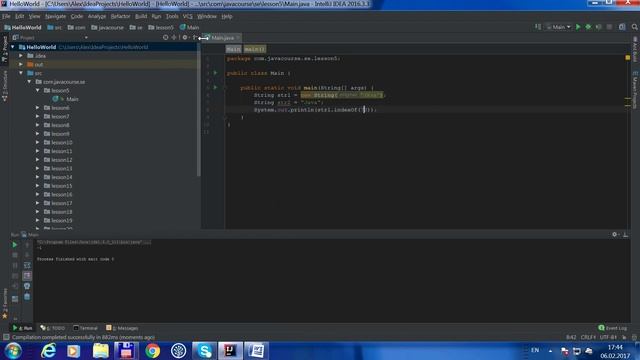Screen dimensions: 640x360
Task: Click run gutter arrow beside main method
Action: pos(216,87)
